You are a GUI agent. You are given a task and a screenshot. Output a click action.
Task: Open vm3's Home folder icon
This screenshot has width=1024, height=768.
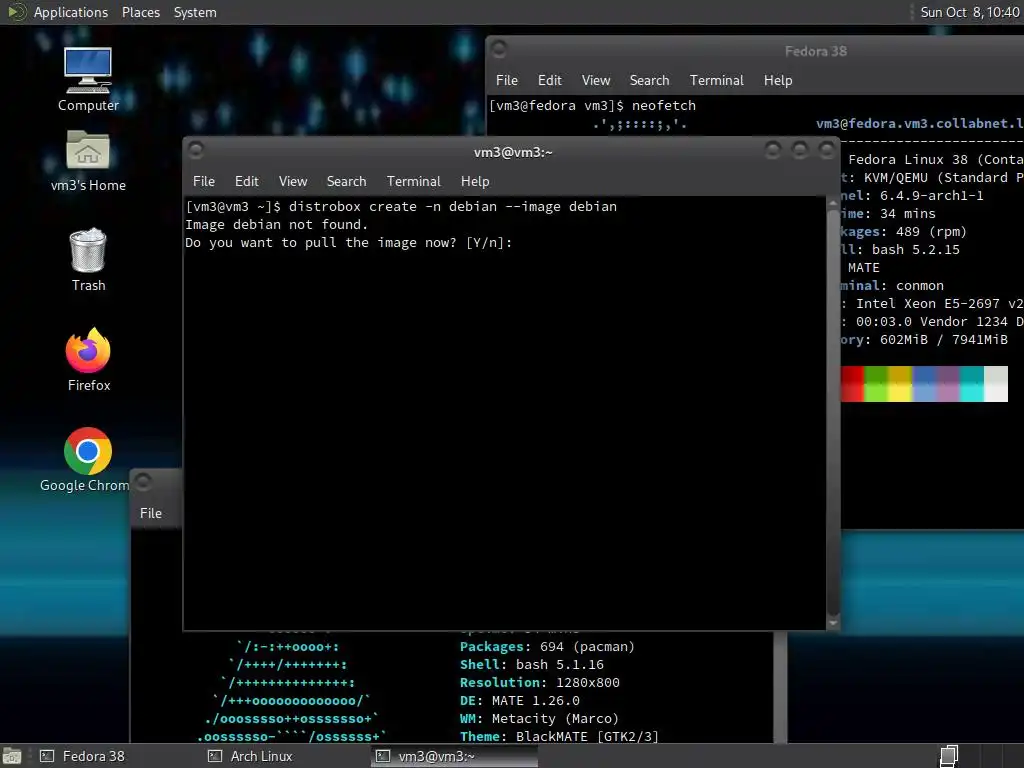88,161
